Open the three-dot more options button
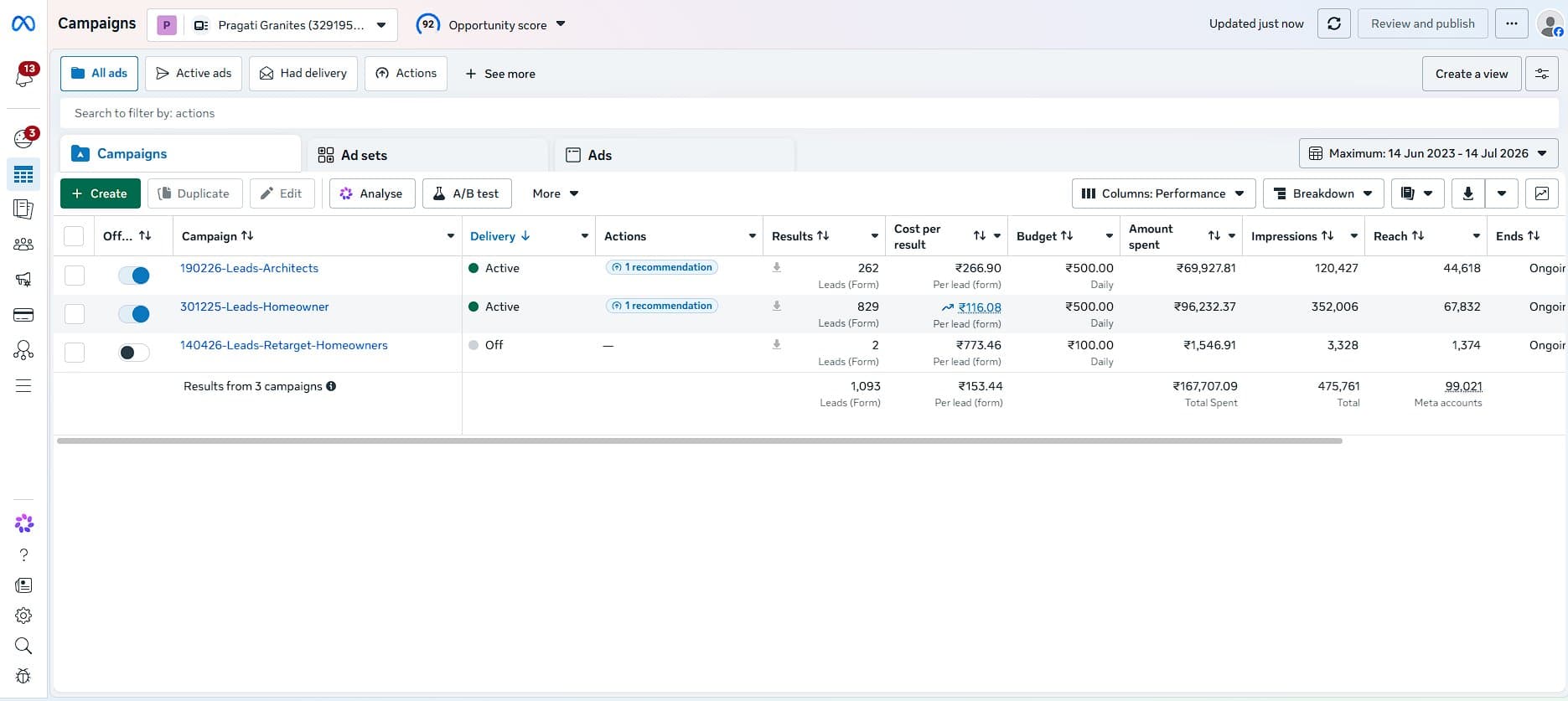This screenshot has height=701, width=1568. click(1512, 23)
